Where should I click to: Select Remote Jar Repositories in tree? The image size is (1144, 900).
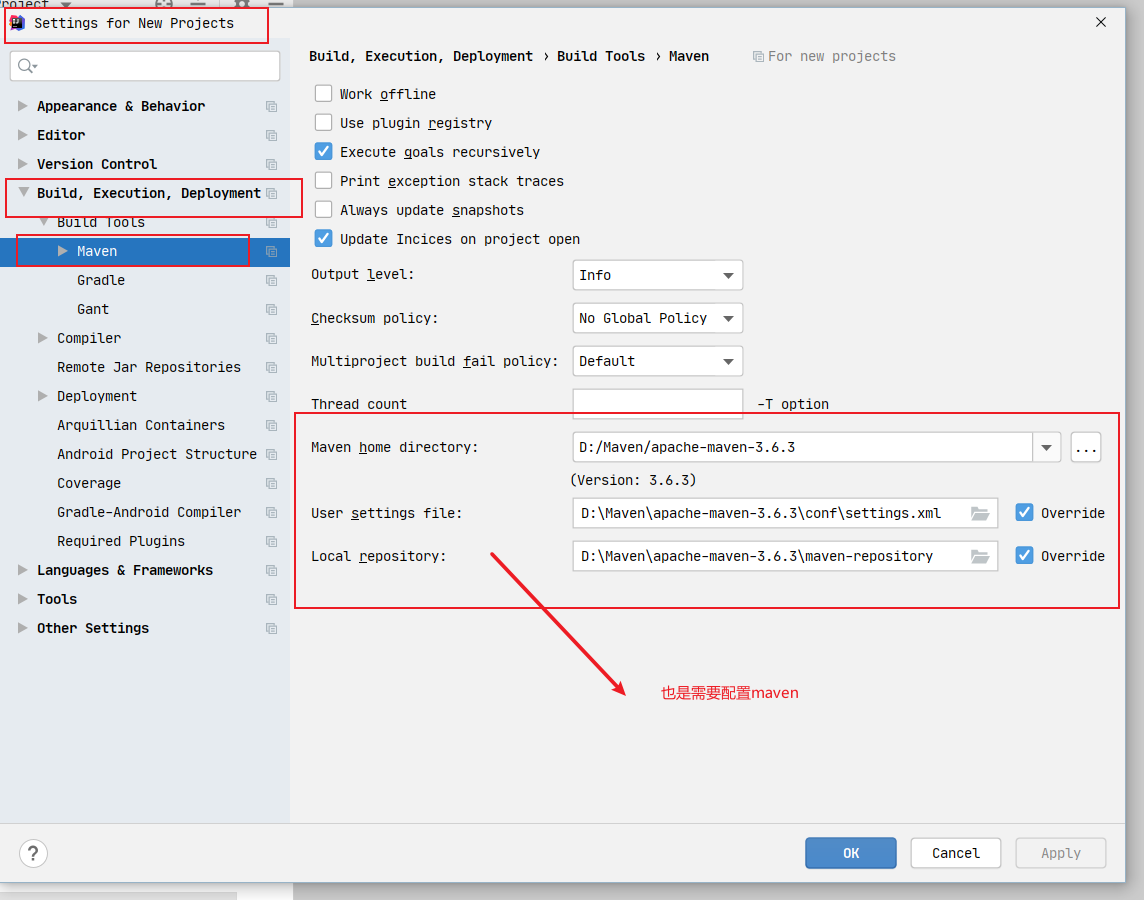coord(149,367)
